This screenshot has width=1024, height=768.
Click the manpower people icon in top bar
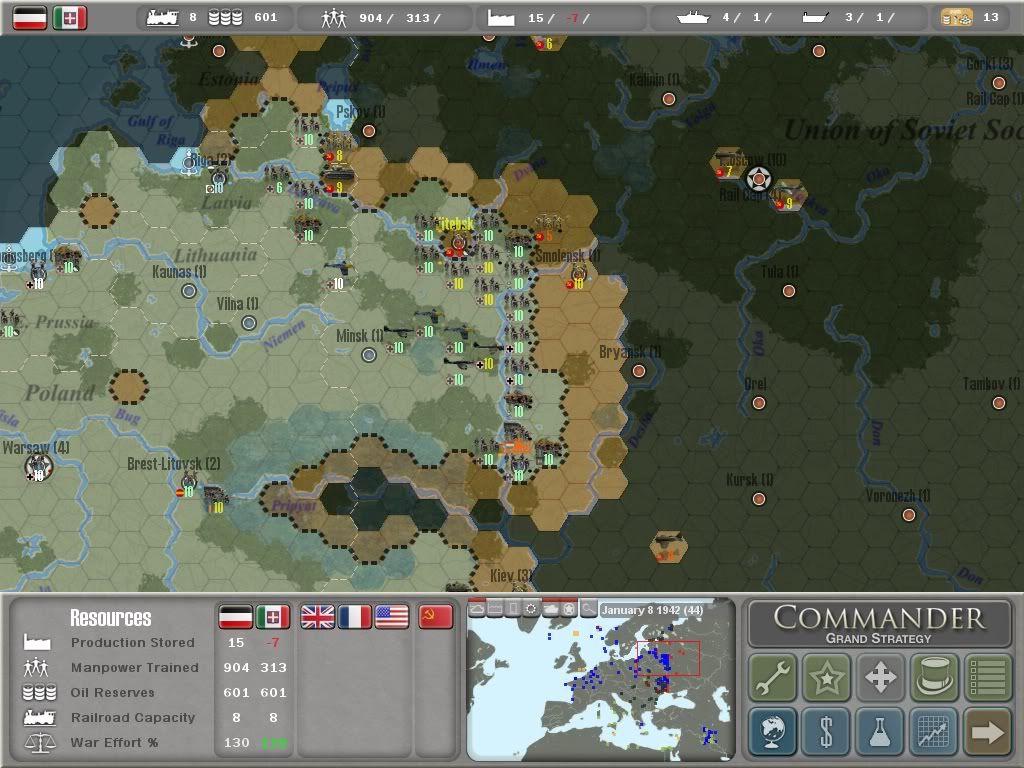[334, 18]
